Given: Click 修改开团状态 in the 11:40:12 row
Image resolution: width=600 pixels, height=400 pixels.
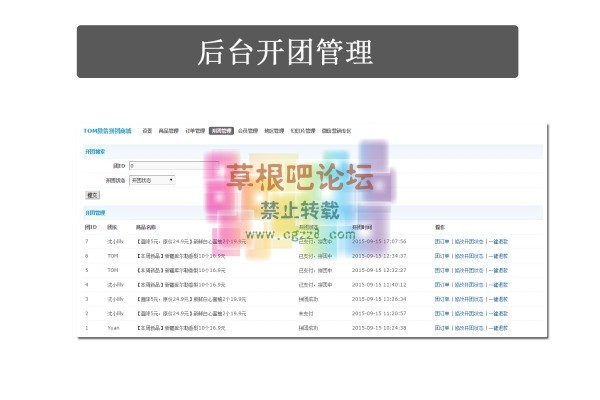Looking at the screenshot, I should (469, 285).
